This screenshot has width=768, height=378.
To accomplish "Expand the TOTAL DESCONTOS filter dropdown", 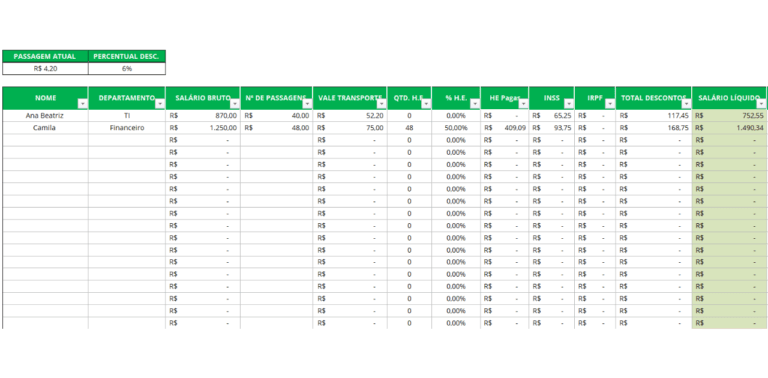I will 686,104.
